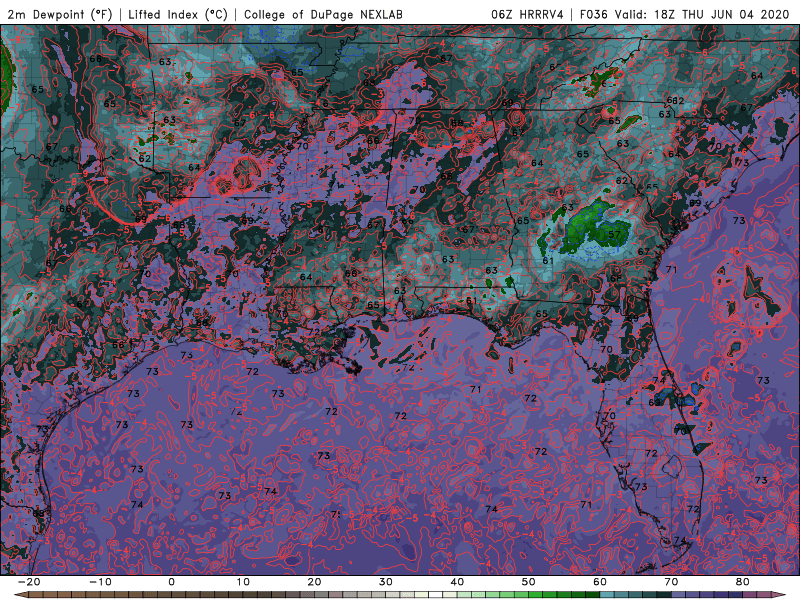Viewport: 800px width, 600px height.
Task: Click the 0 label on the color scale
Action: [171, 582]
